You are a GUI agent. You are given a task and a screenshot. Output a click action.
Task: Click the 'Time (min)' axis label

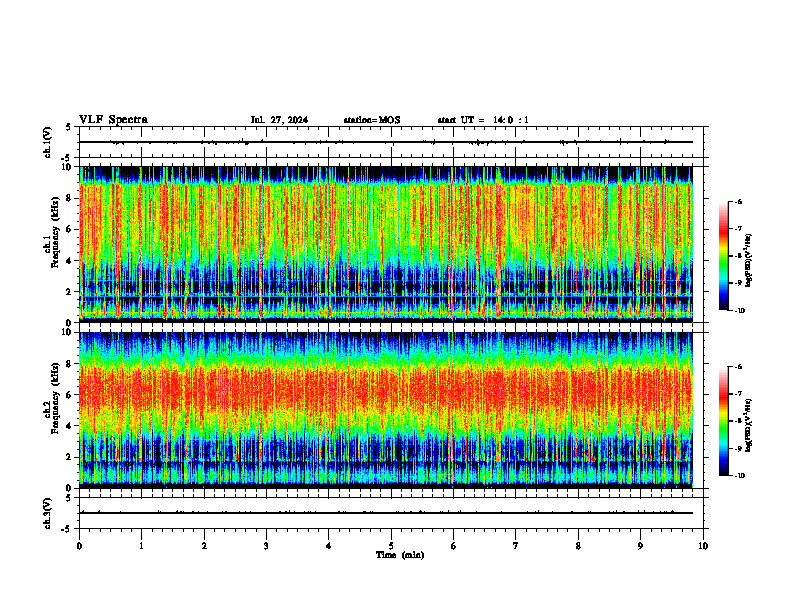coord(400,555)
